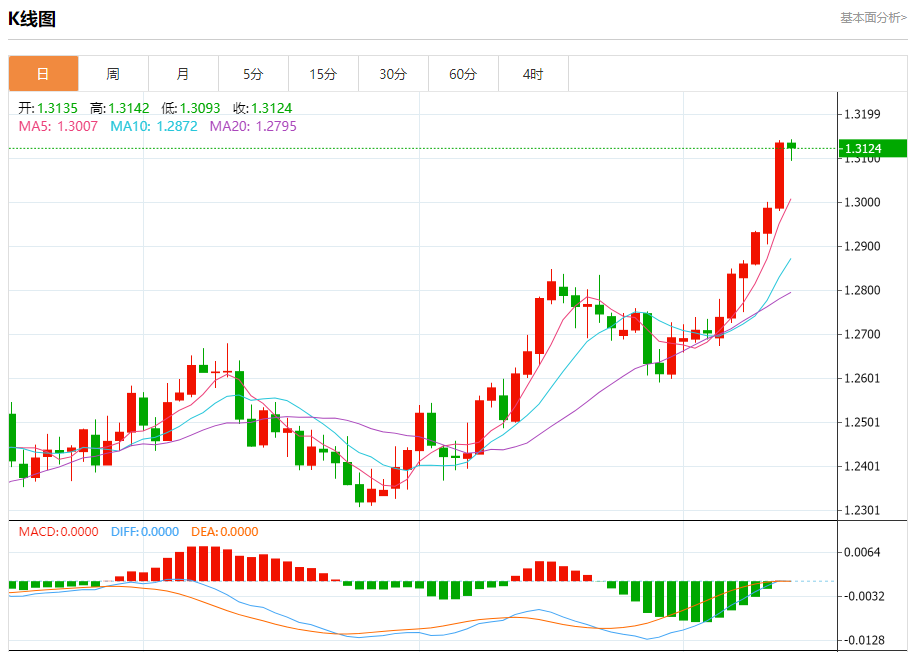Click the MA5: 1.3007 indicator label
This screenshot has height=652, width=920.
tap(58, 126)
